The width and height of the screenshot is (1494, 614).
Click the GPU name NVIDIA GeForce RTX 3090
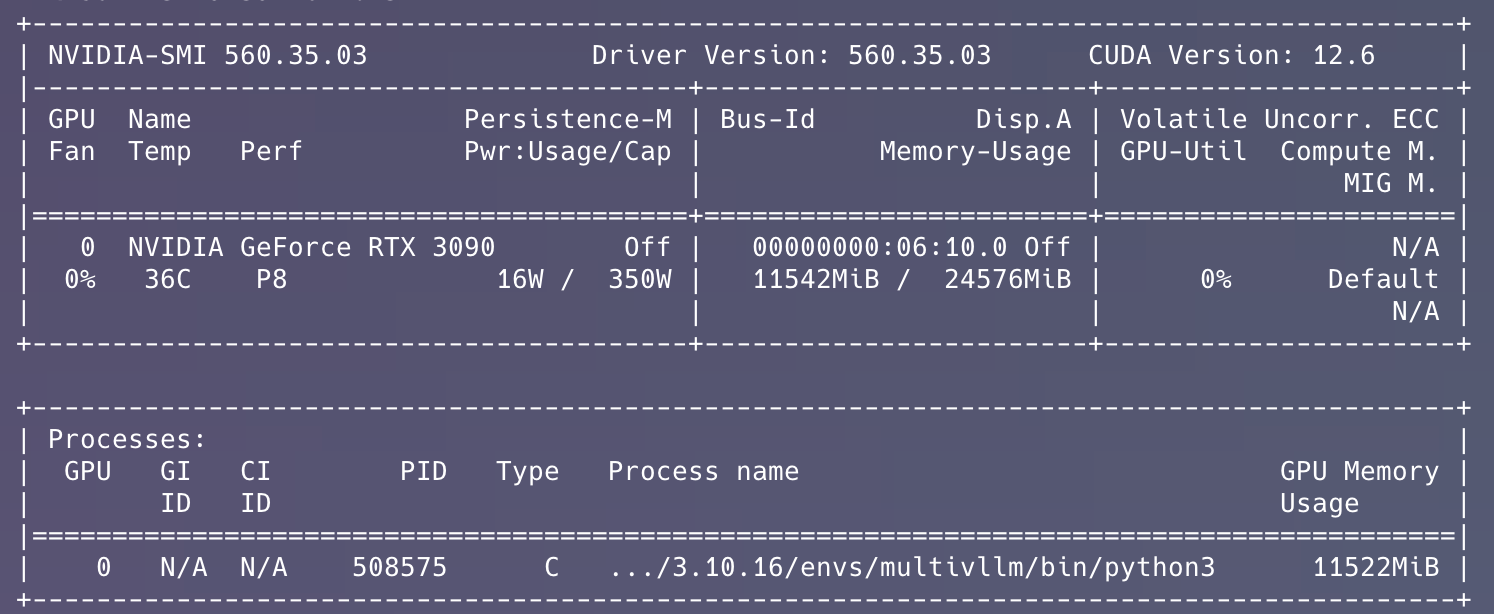coord(311,247)
